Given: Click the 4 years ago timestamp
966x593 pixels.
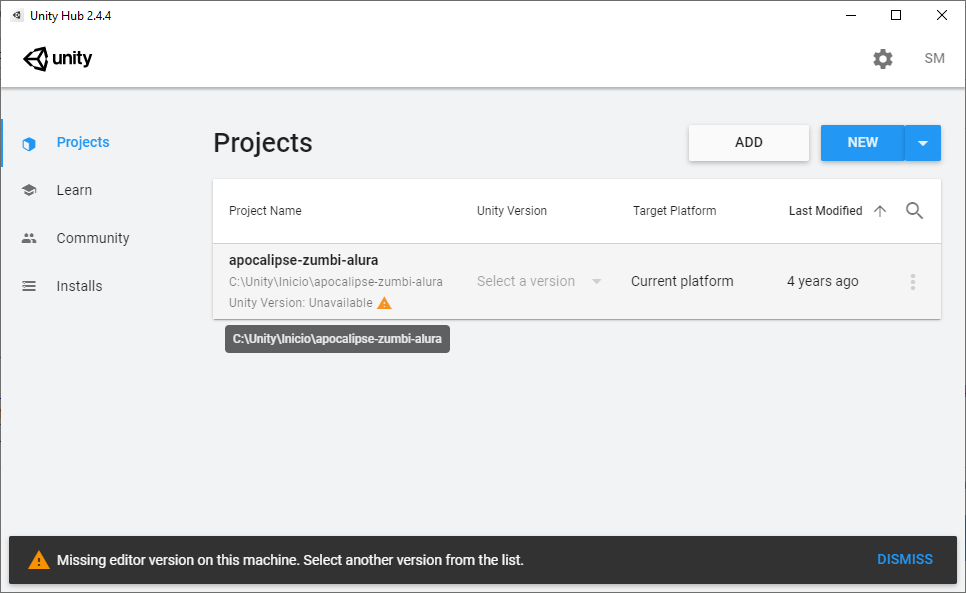Looking at the screenshot, I should point(822,281).
